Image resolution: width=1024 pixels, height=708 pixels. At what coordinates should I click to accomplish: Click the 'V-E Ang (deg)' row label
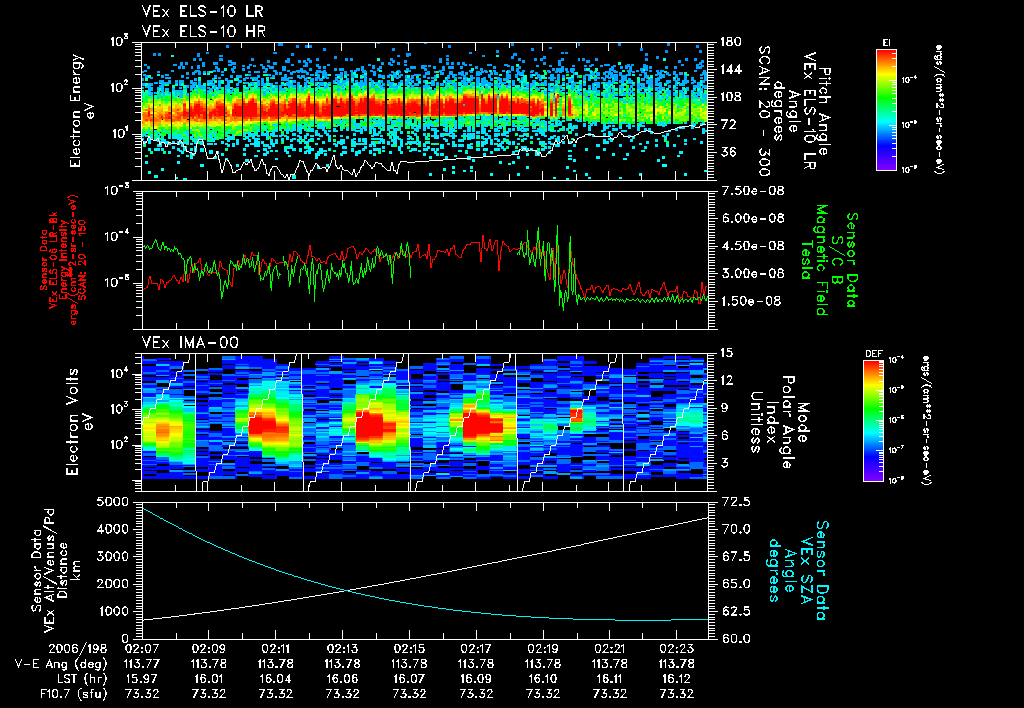[x=61, y=664]
